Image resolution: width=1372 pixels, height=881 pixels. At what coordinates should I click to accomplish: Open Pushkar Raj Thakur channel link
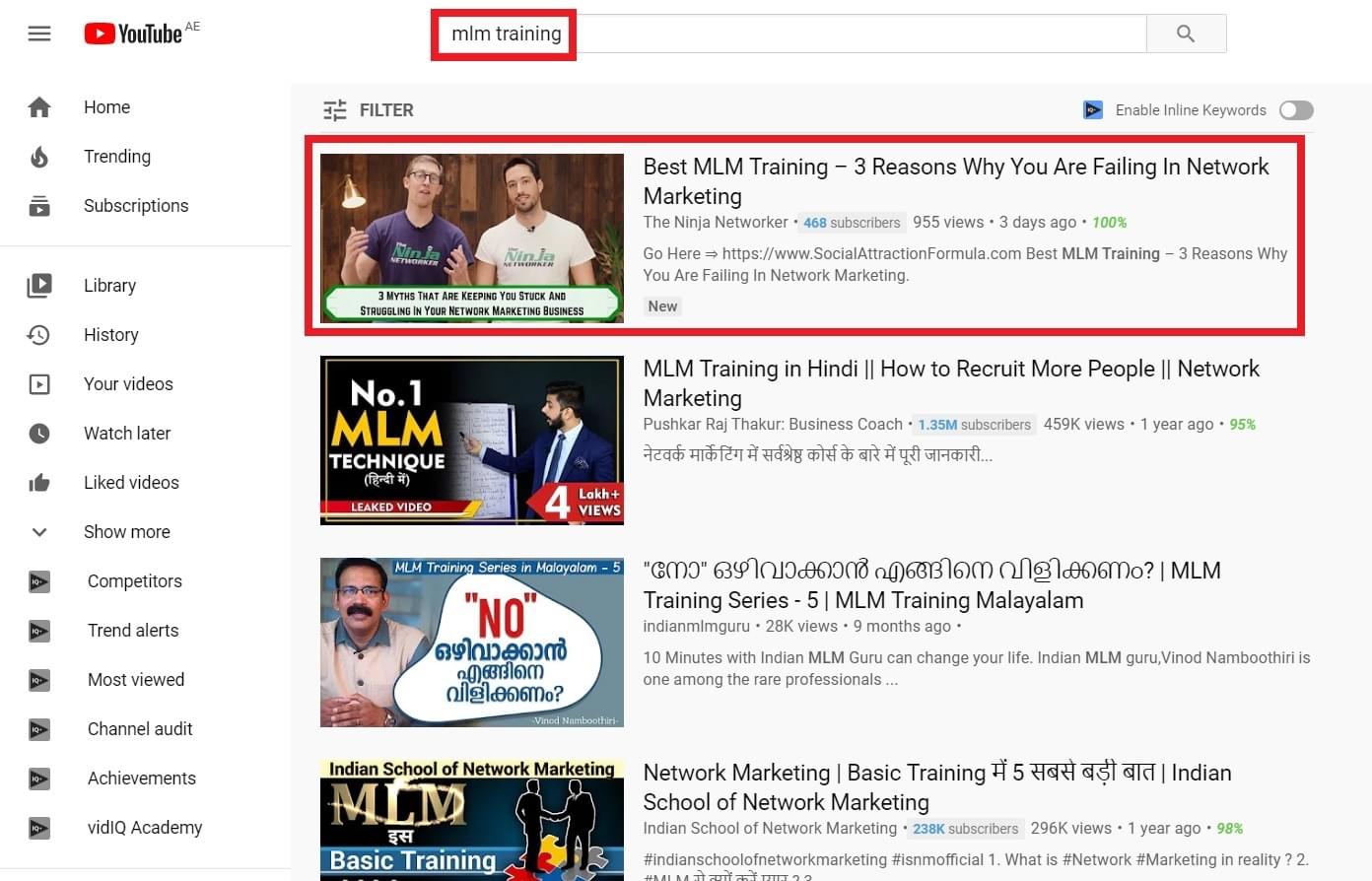coord(773,425)
